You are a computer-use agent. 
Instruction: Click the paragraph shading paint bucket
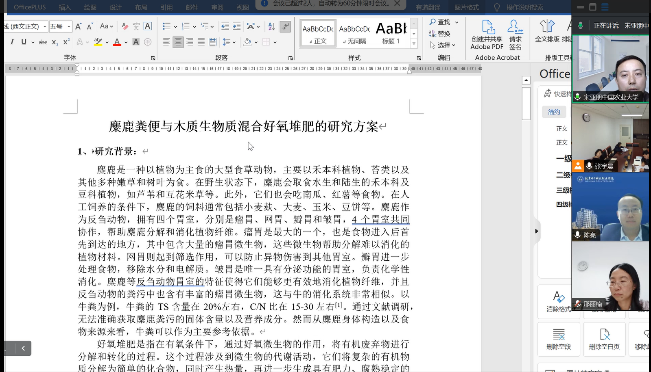pos(247,42)
